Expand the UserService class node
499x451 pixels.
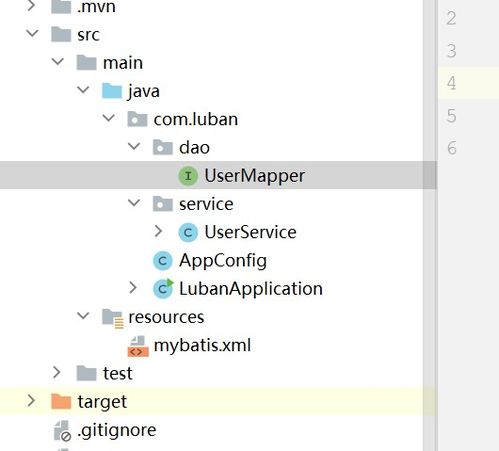pos(158,231)
